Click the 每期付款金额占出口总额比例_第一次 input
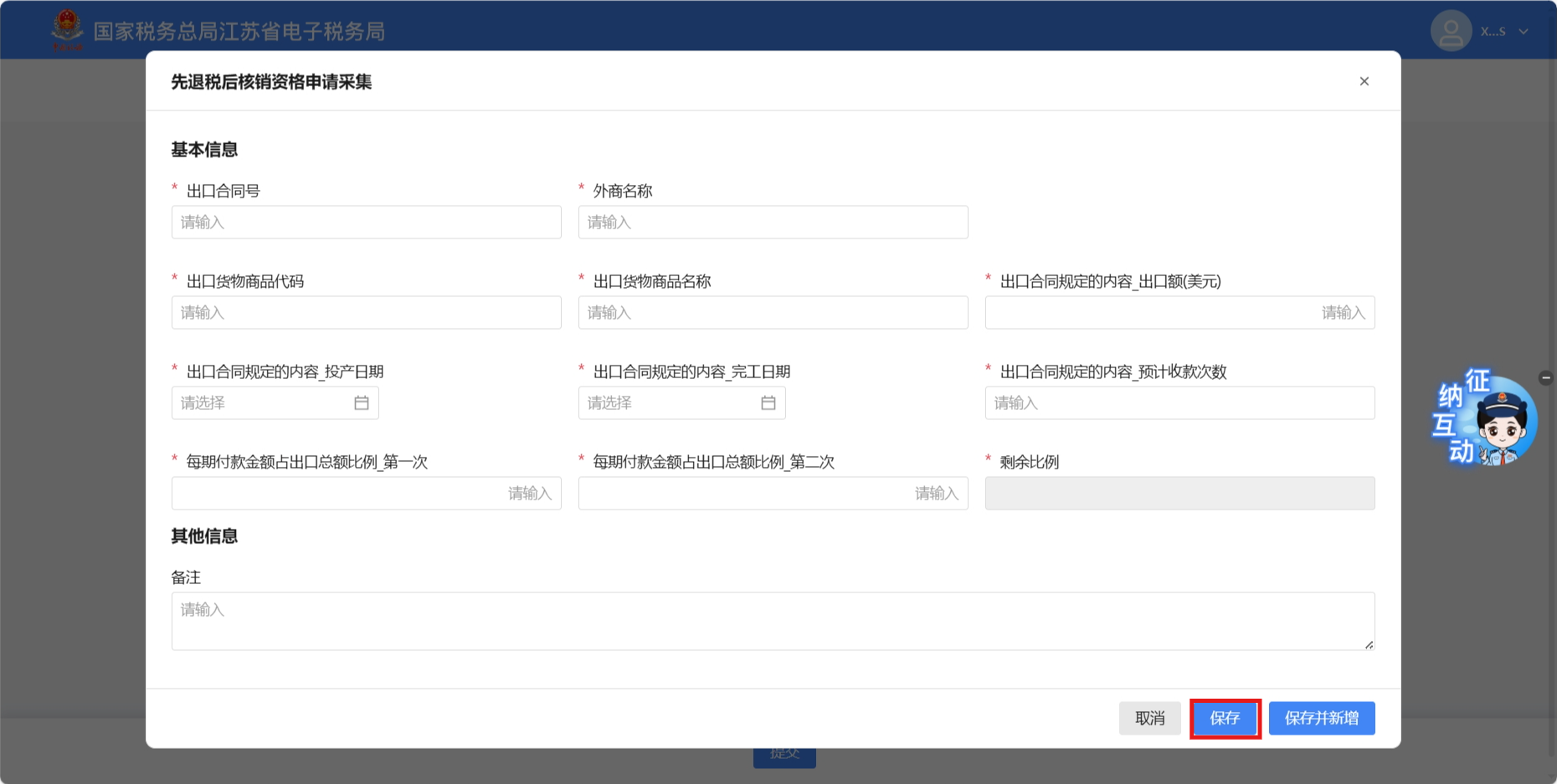The height and width of the screenshot is (784, 1557). [366, 494]
